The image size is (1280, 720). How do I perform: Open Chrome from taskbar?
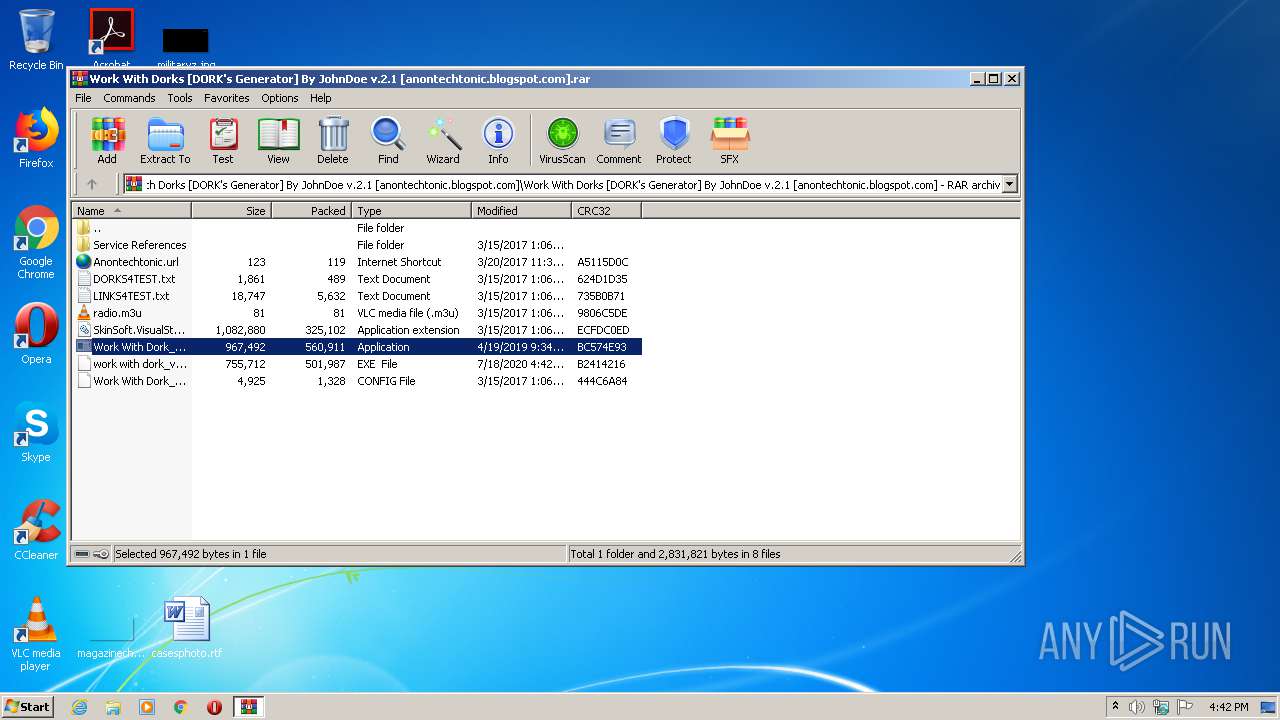tap(181, 707)
